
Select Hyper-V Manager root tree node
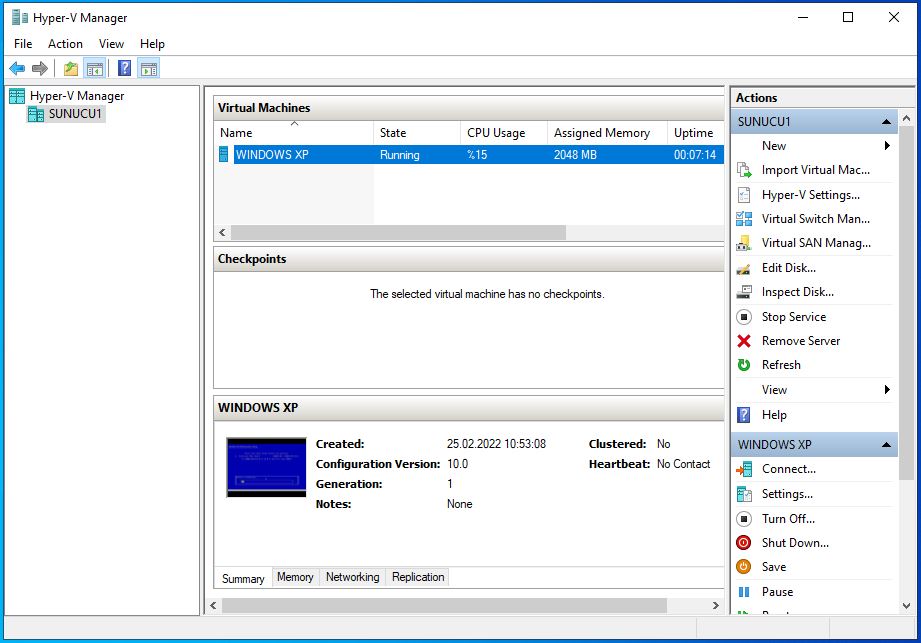(x=77, y=96)
